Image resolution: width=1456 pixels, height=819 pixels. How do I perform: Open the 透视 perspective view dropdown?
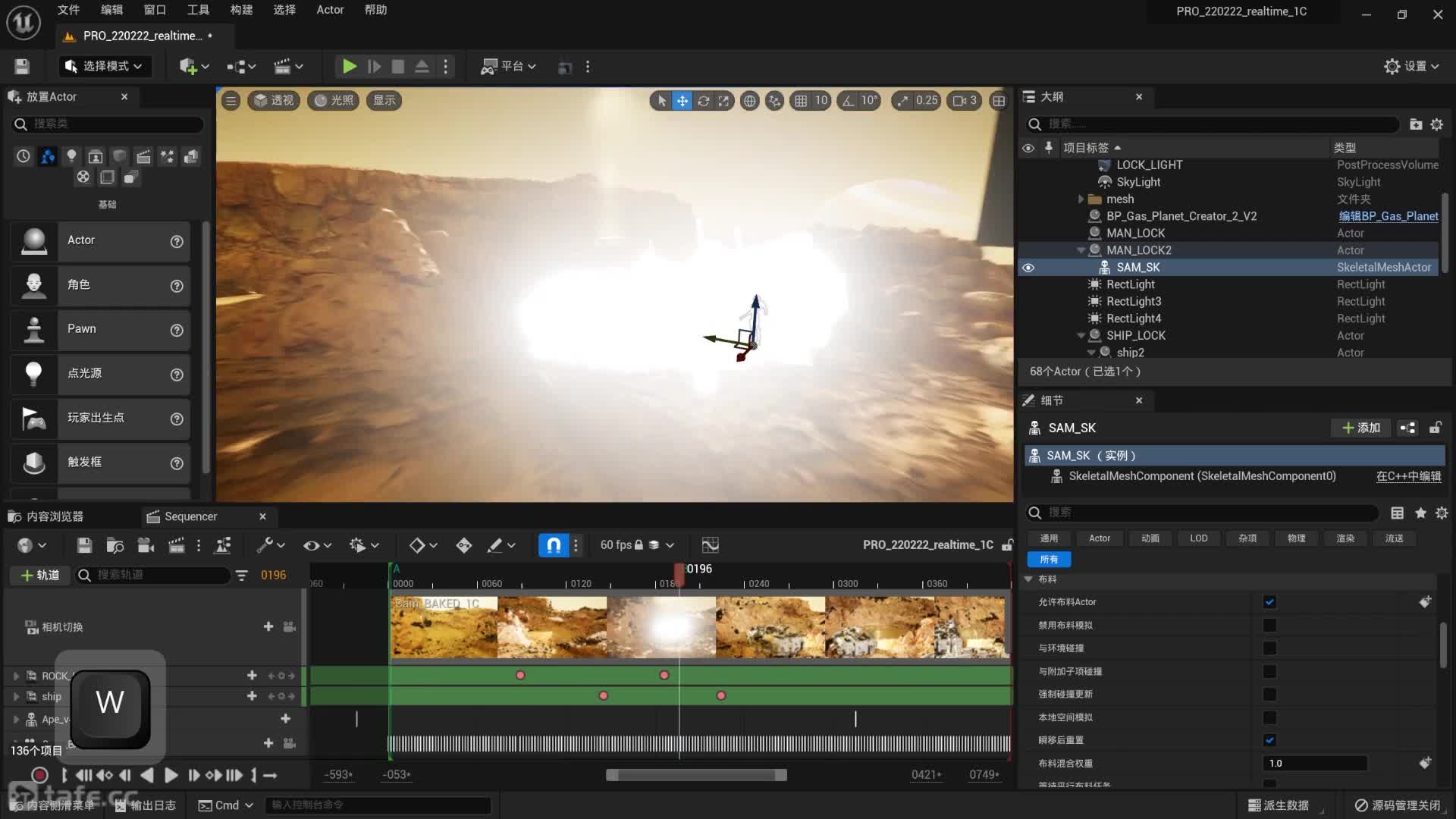tap(274, 101)
